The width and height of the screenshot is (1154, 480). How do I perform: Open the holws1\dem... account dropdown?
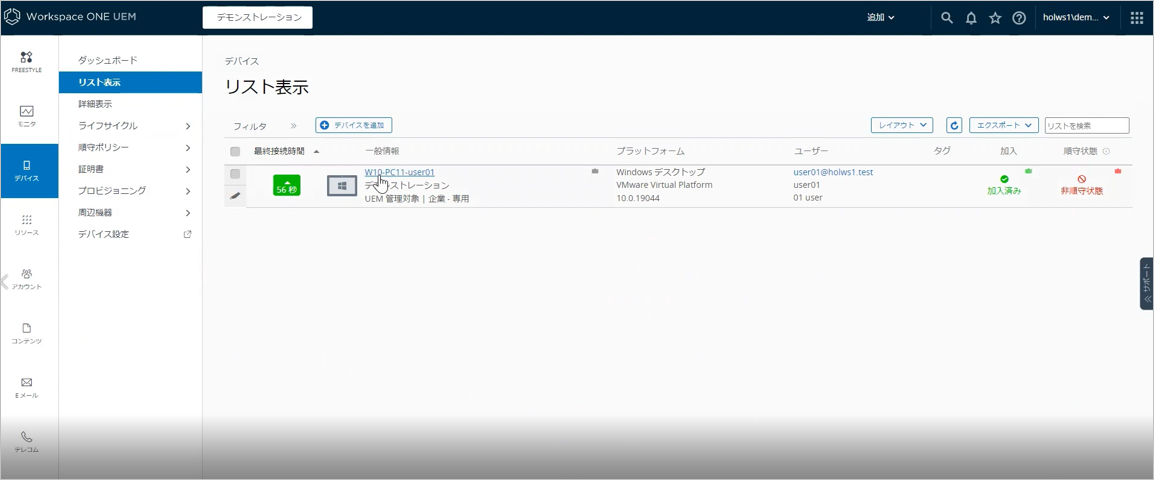1076,18
